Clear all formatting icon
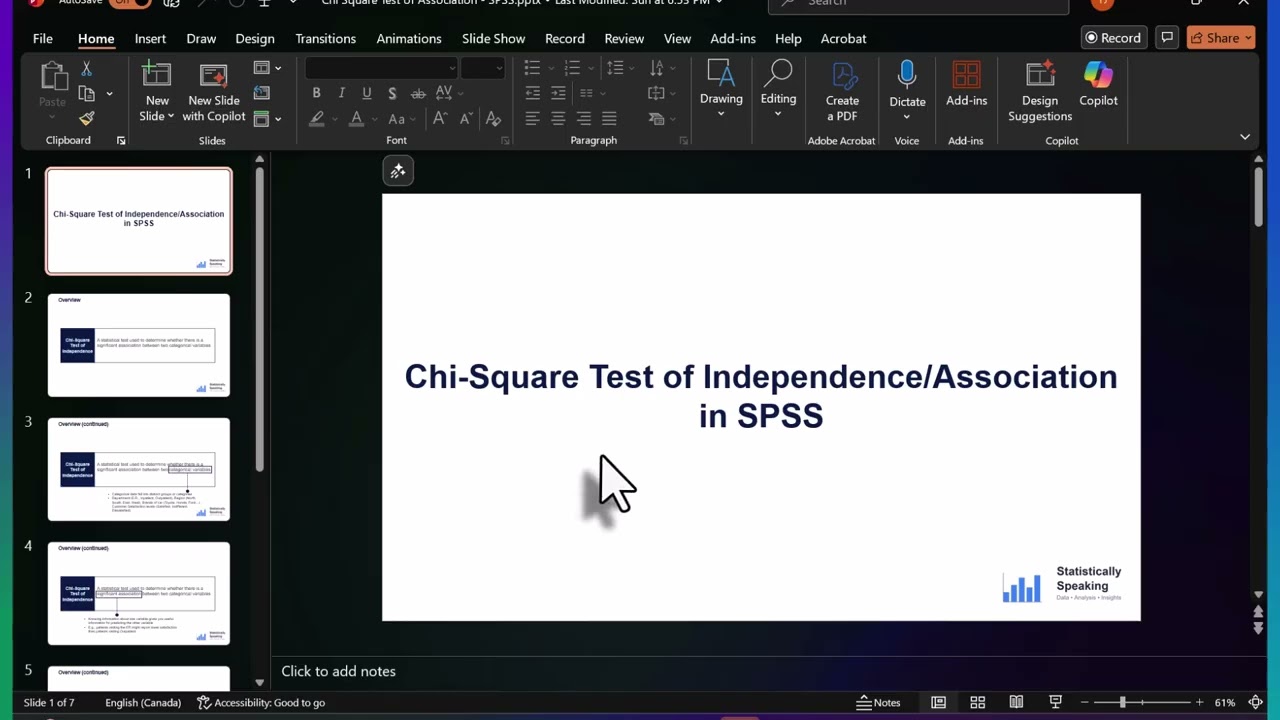Viewport: 1280px width, 720px height. [x=493, y=118]
